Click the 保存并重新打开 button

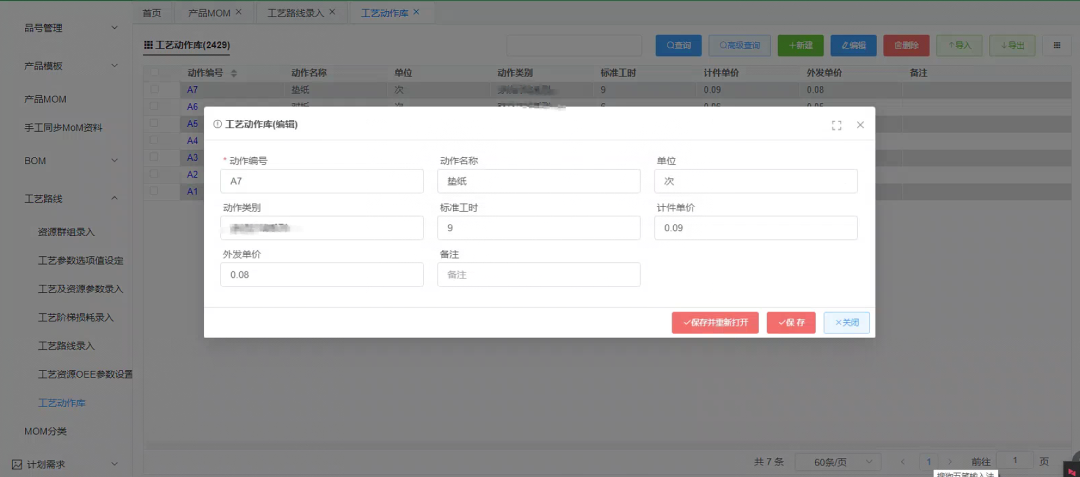(x=715, y=323)
